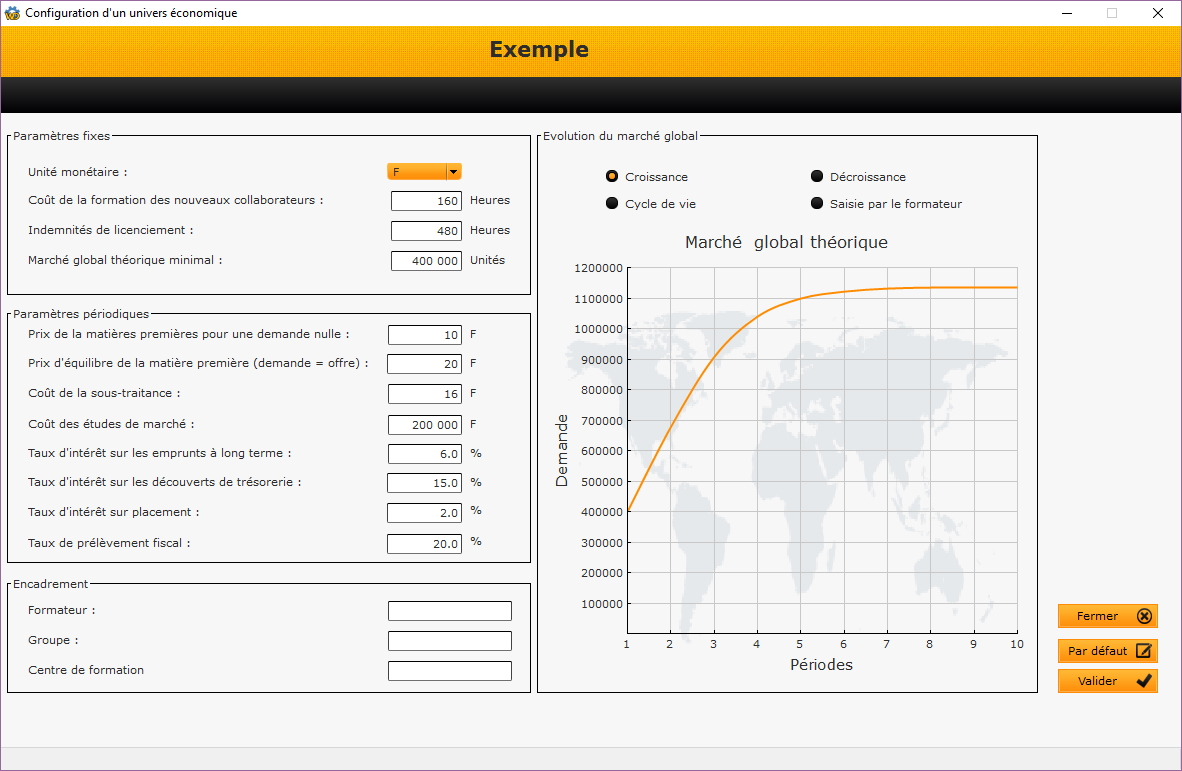Click the 'Unités' unit label
This screenshot has height=771, width=1182.
[x=488, y=260]
